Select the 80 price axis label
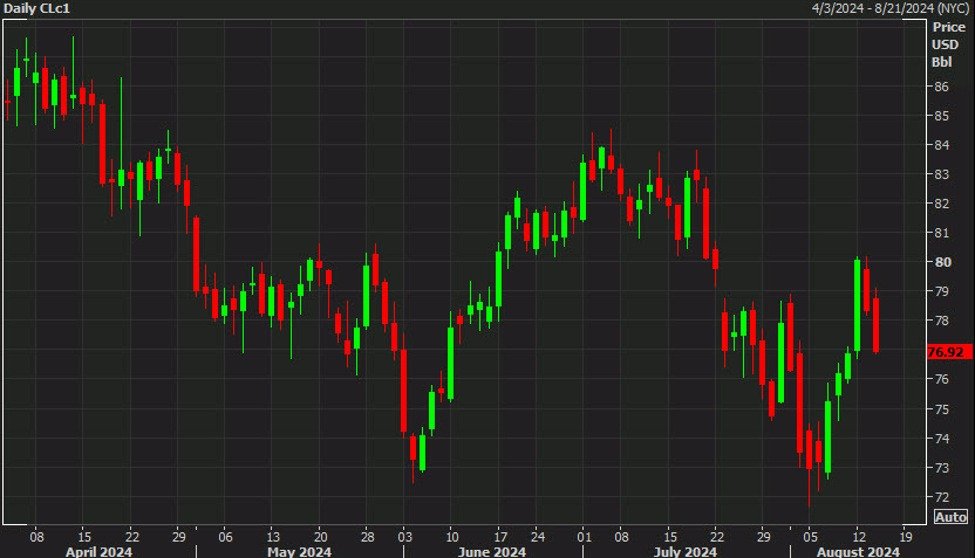The image size is (975, 558). click(941, 262)
